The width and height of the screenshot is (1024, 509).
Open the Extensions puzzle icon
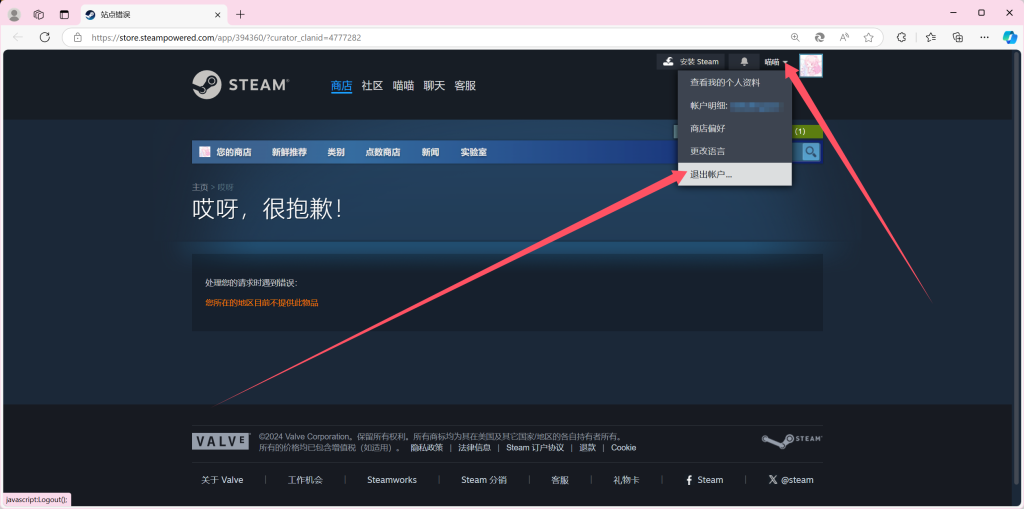coord(902,37)
